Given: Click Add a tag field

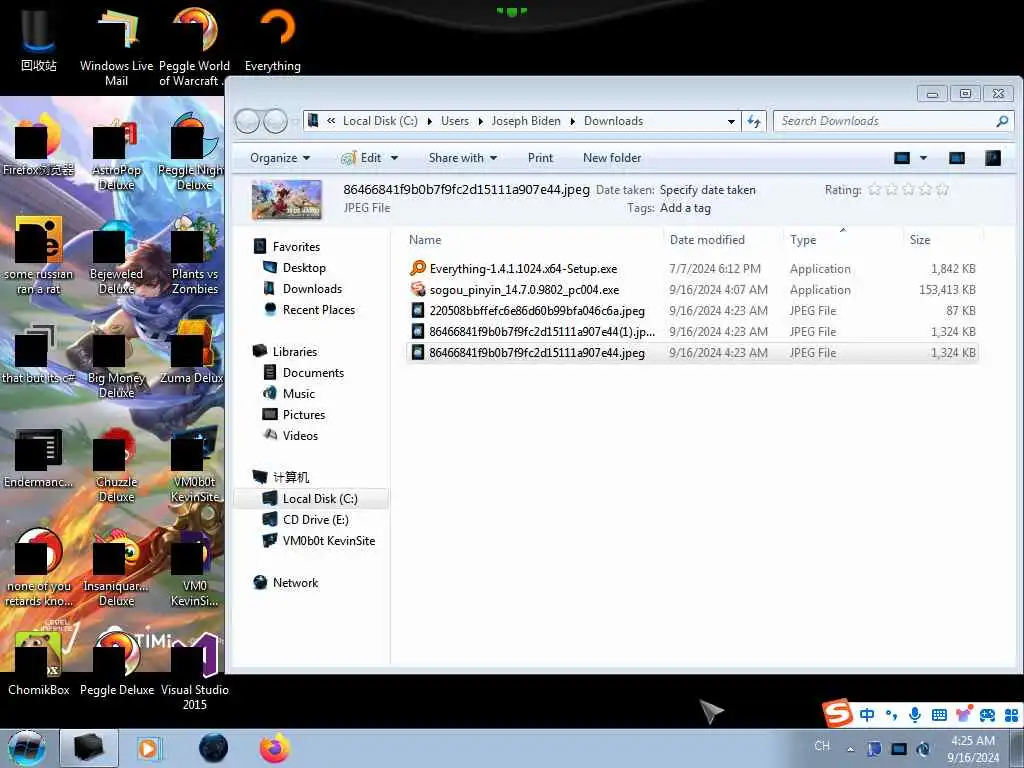Looking at the screenshot, I should tap(685, 208).
